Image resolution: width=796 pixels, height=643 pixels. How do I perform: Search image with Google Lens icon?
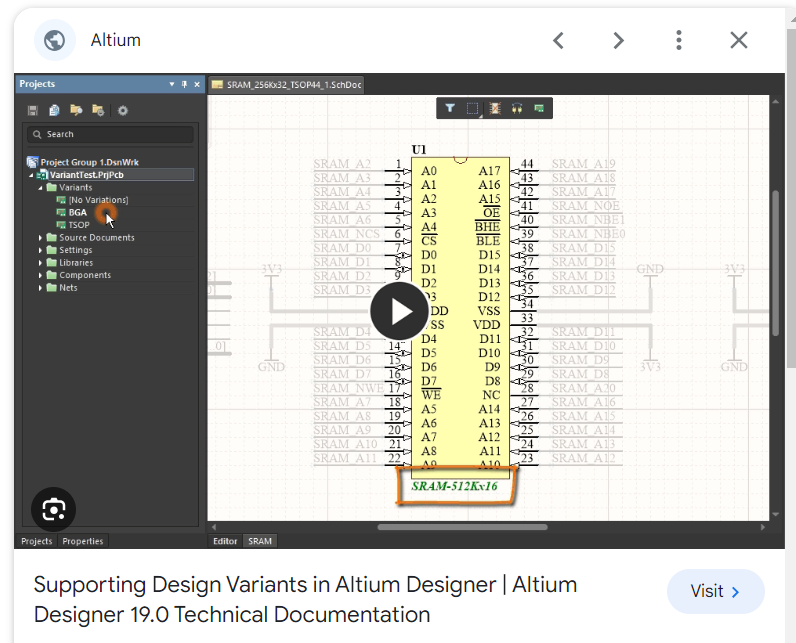(x=53, y=509)
